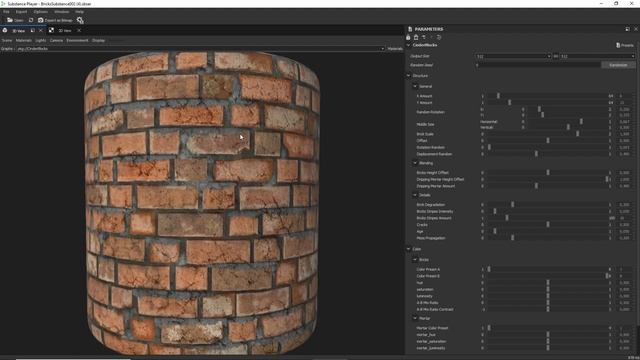Click the Brick Degradation value field
Viewport: 640px width, 360px height.
coord(625,204)
